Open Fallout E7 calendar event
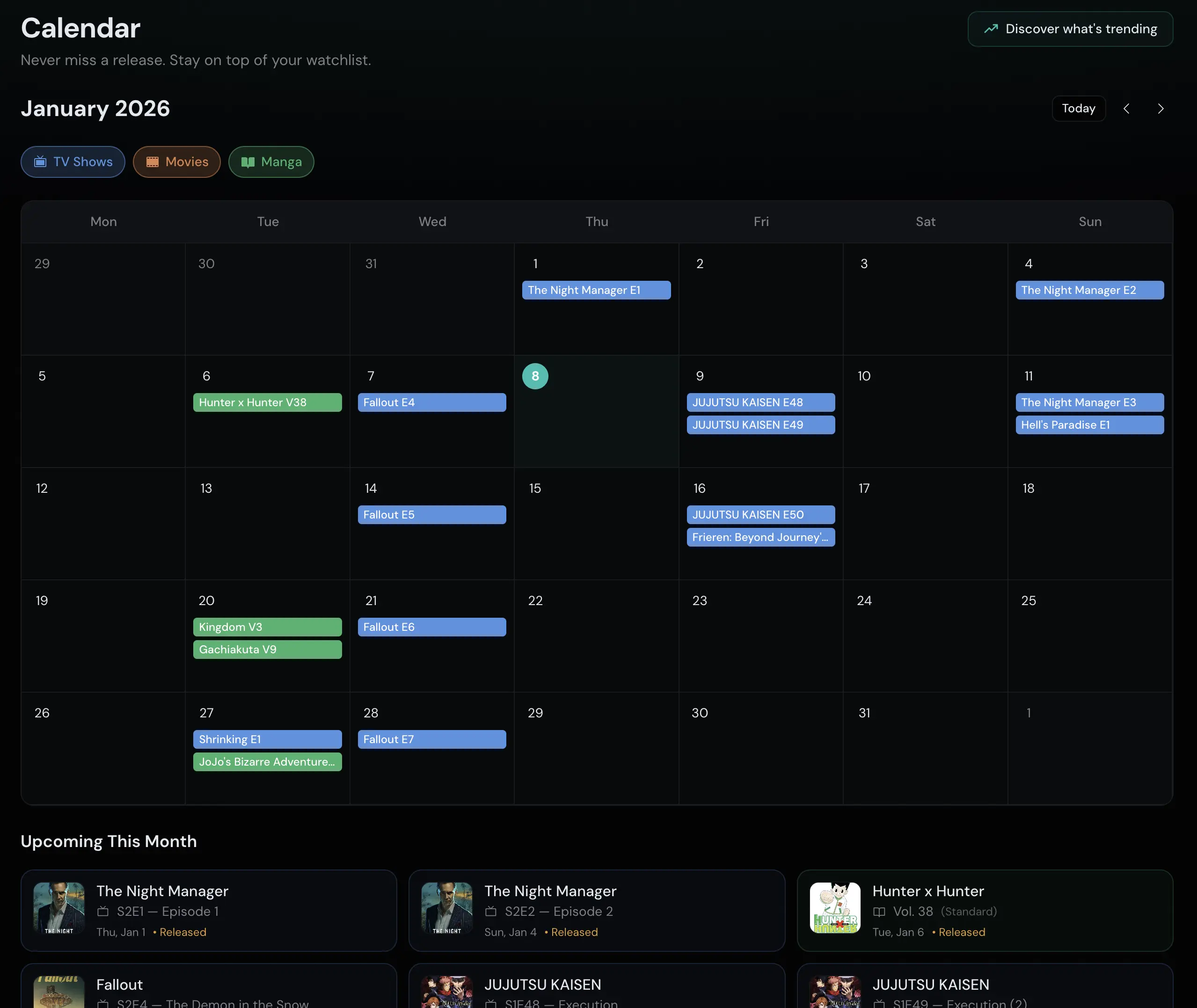The image size is (1197, 1008). point(432,739)
